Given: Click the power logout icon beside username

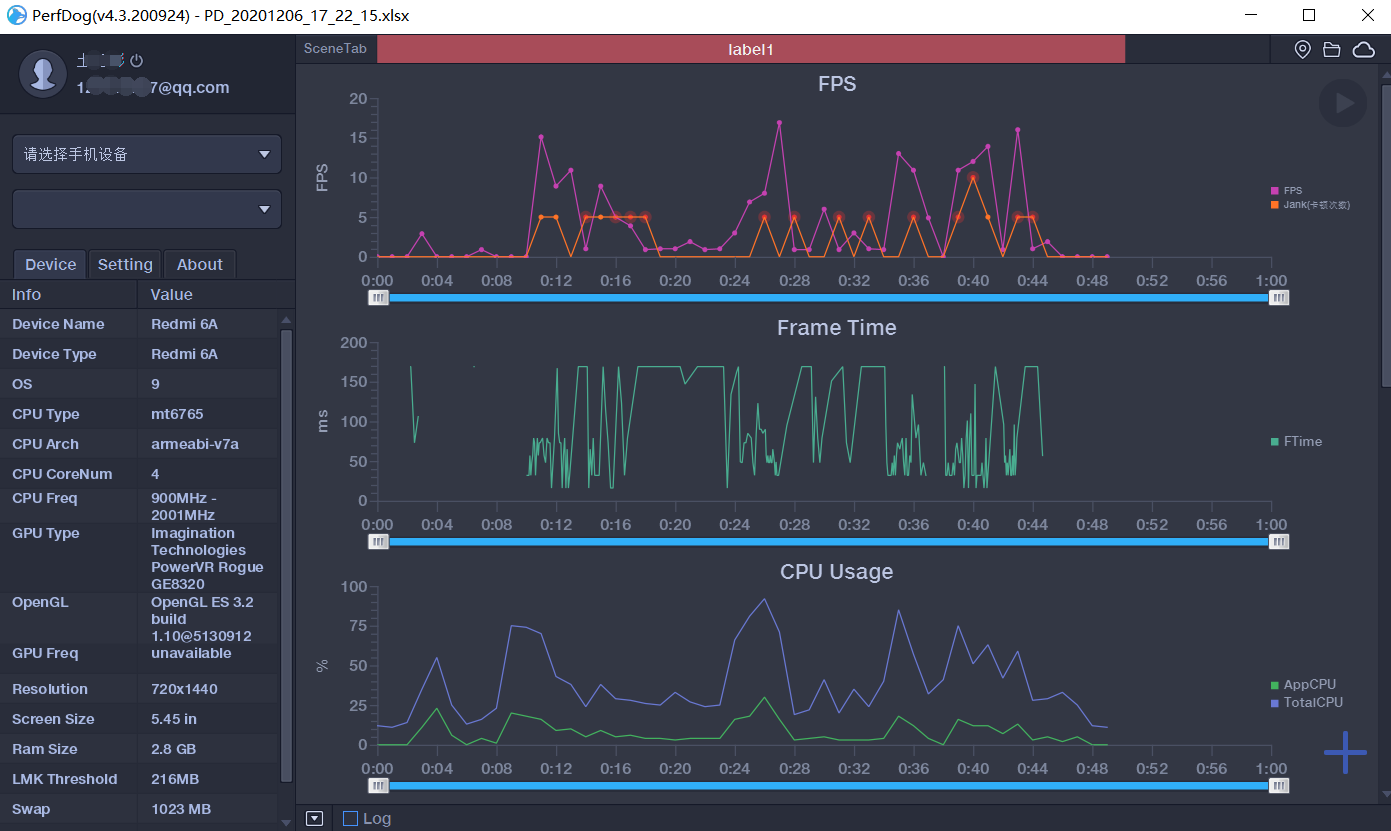Looking at the screenshot, I should pos(137,61).
